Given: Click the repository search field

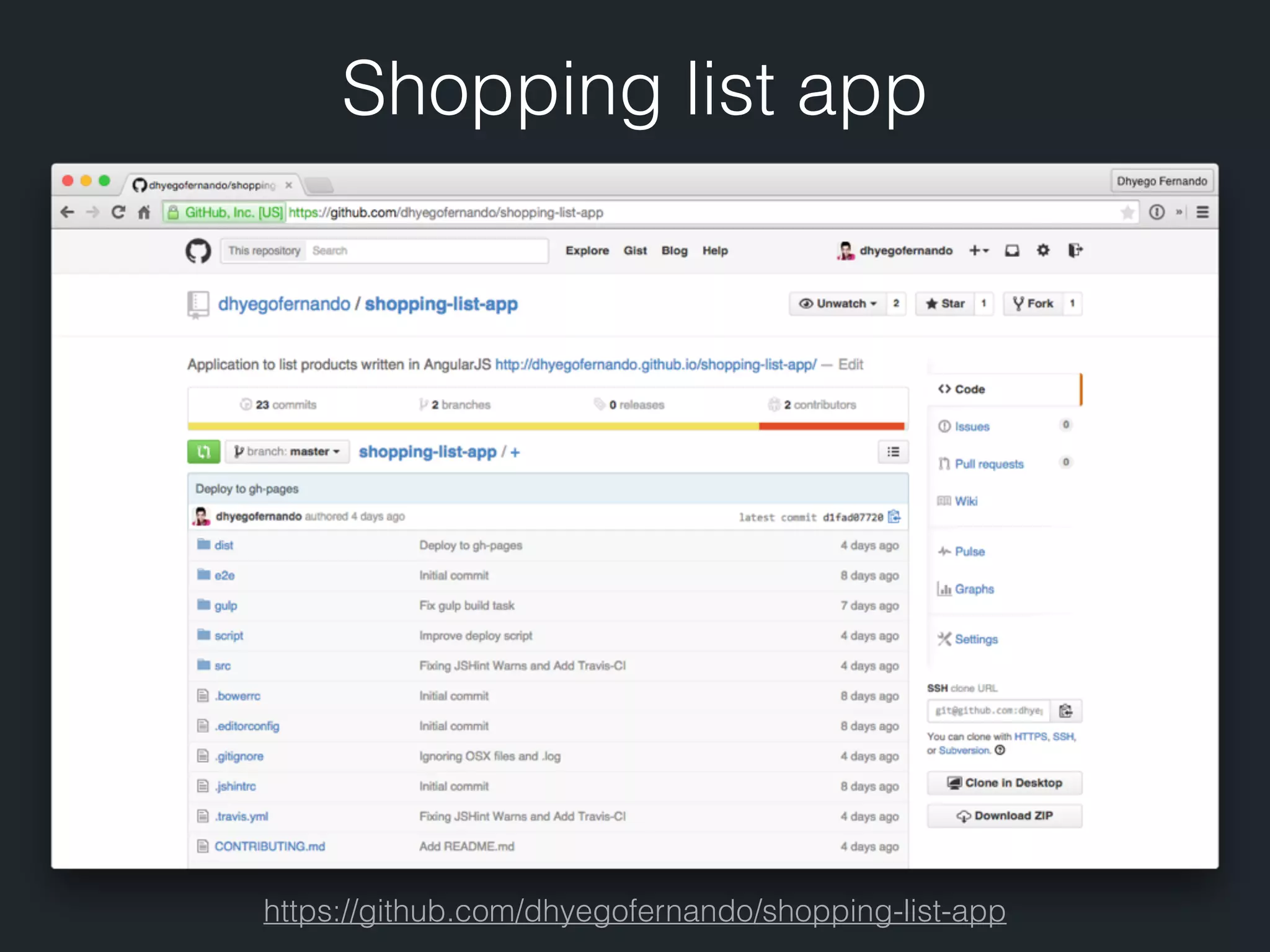Looking at the screenshot, I should click(427, 250).
